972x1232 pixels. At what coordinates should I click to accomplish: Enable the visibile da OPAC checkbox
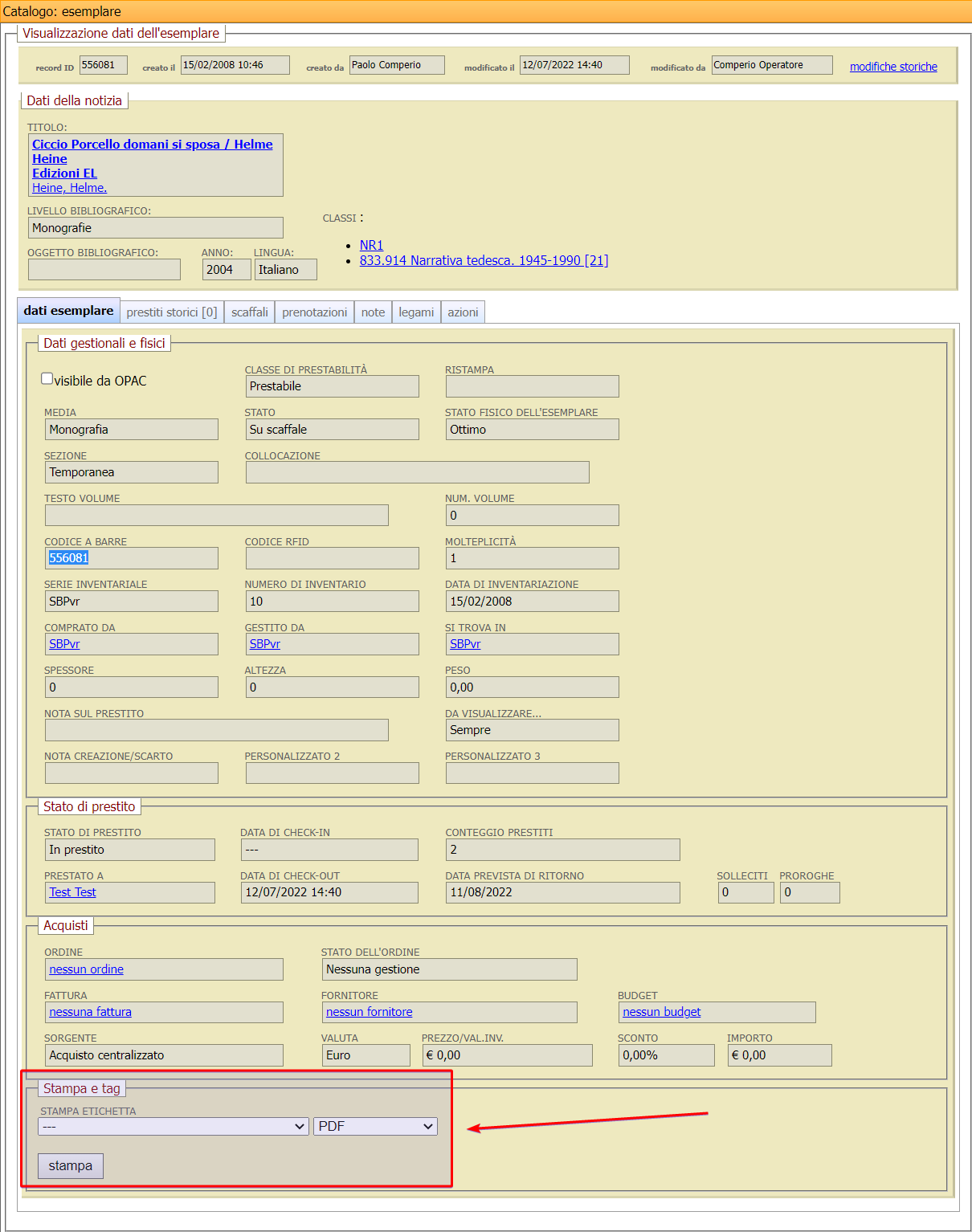(47, 379)
